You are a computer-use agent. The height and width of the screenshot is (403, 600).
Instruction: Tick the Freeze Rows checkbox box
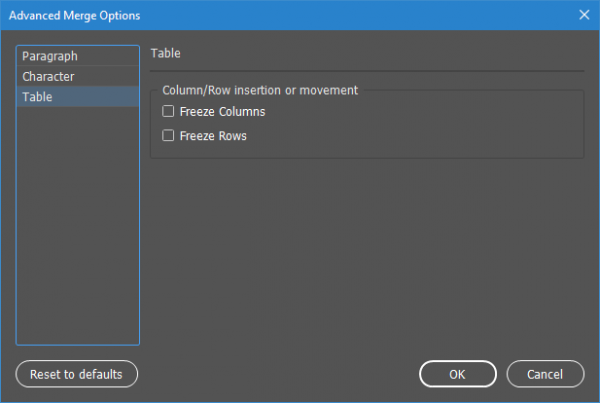pos(168,136)
